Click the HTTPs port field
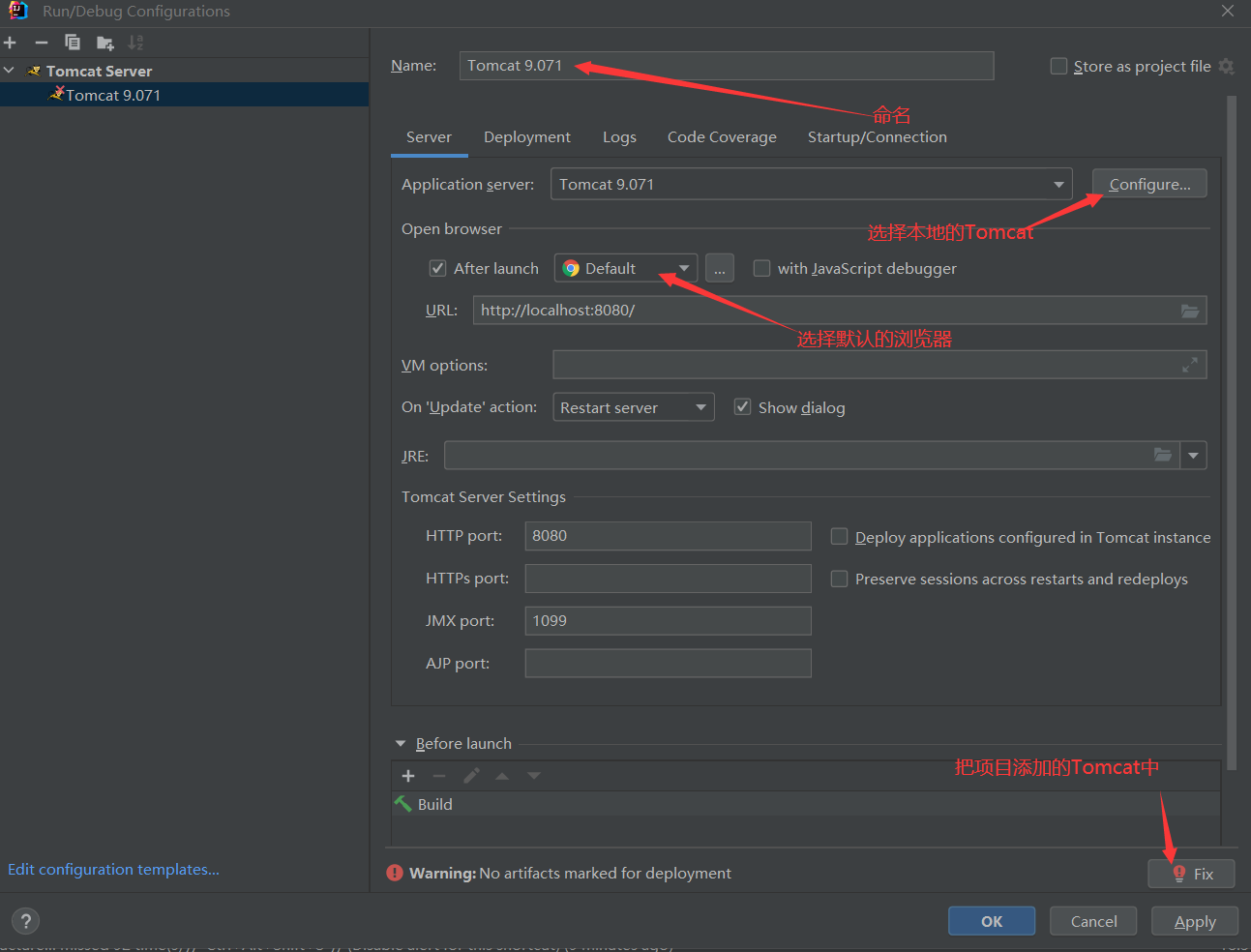The height and width of the screenshot is (952, 1251). point(668,579)
